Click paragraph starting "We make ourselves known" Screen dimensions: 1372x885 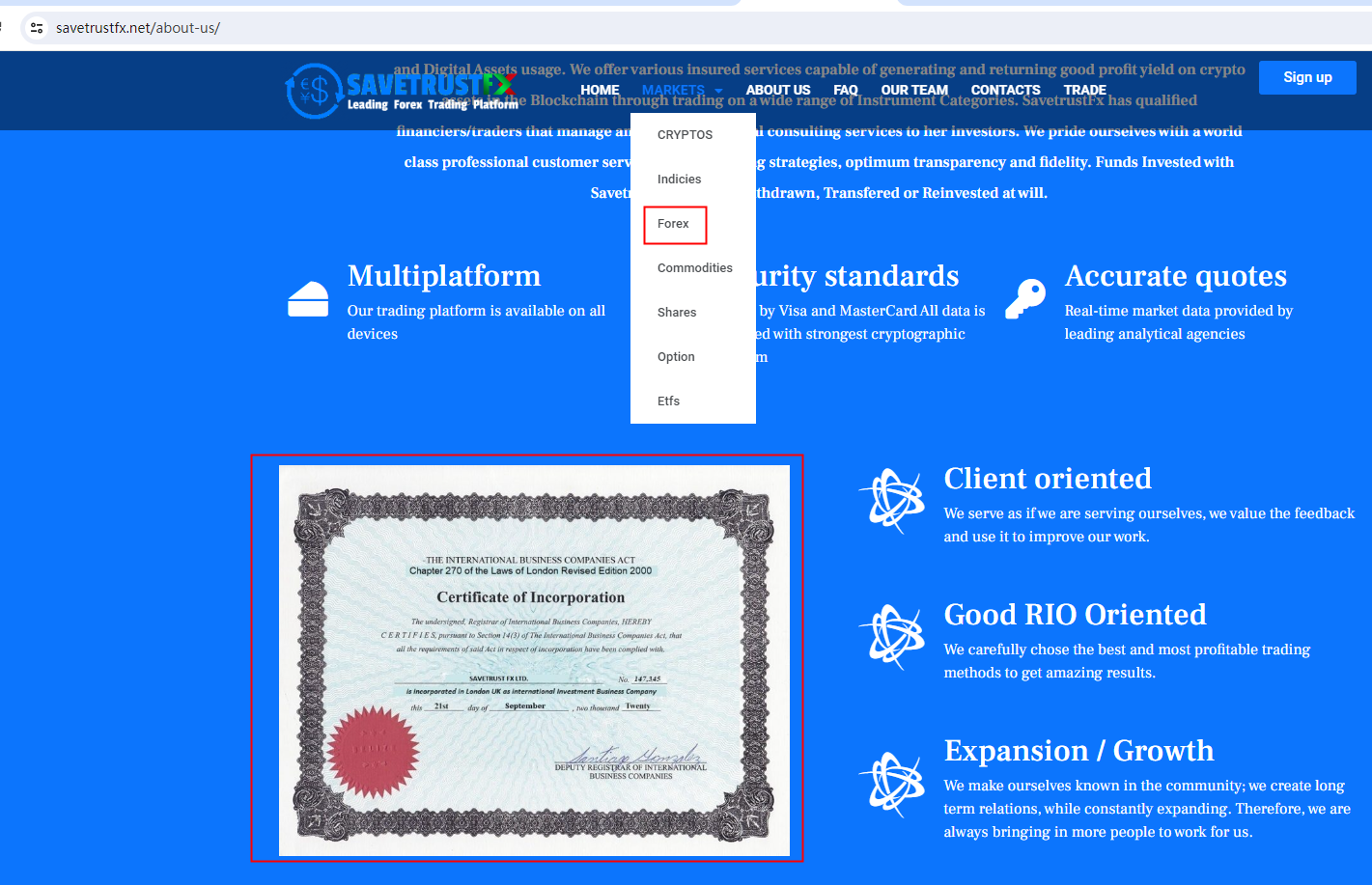click(1147, 809)
